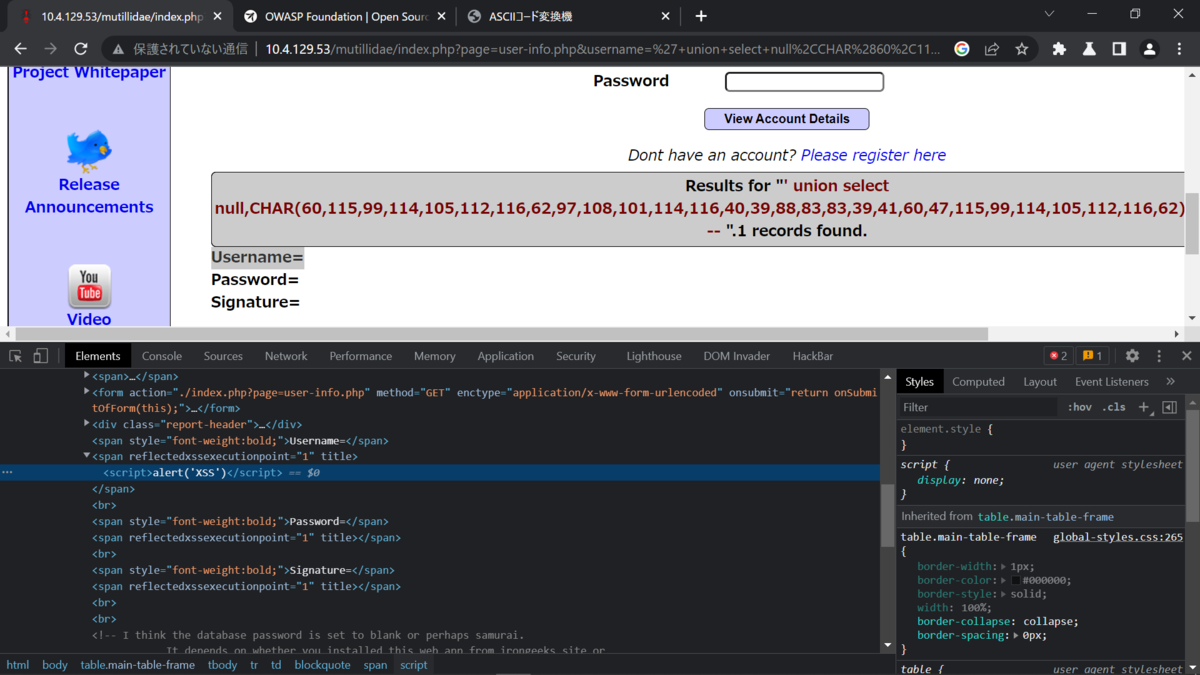
Task: Select blockquote in DOM breadcrumb
Action: coord(324,665)
